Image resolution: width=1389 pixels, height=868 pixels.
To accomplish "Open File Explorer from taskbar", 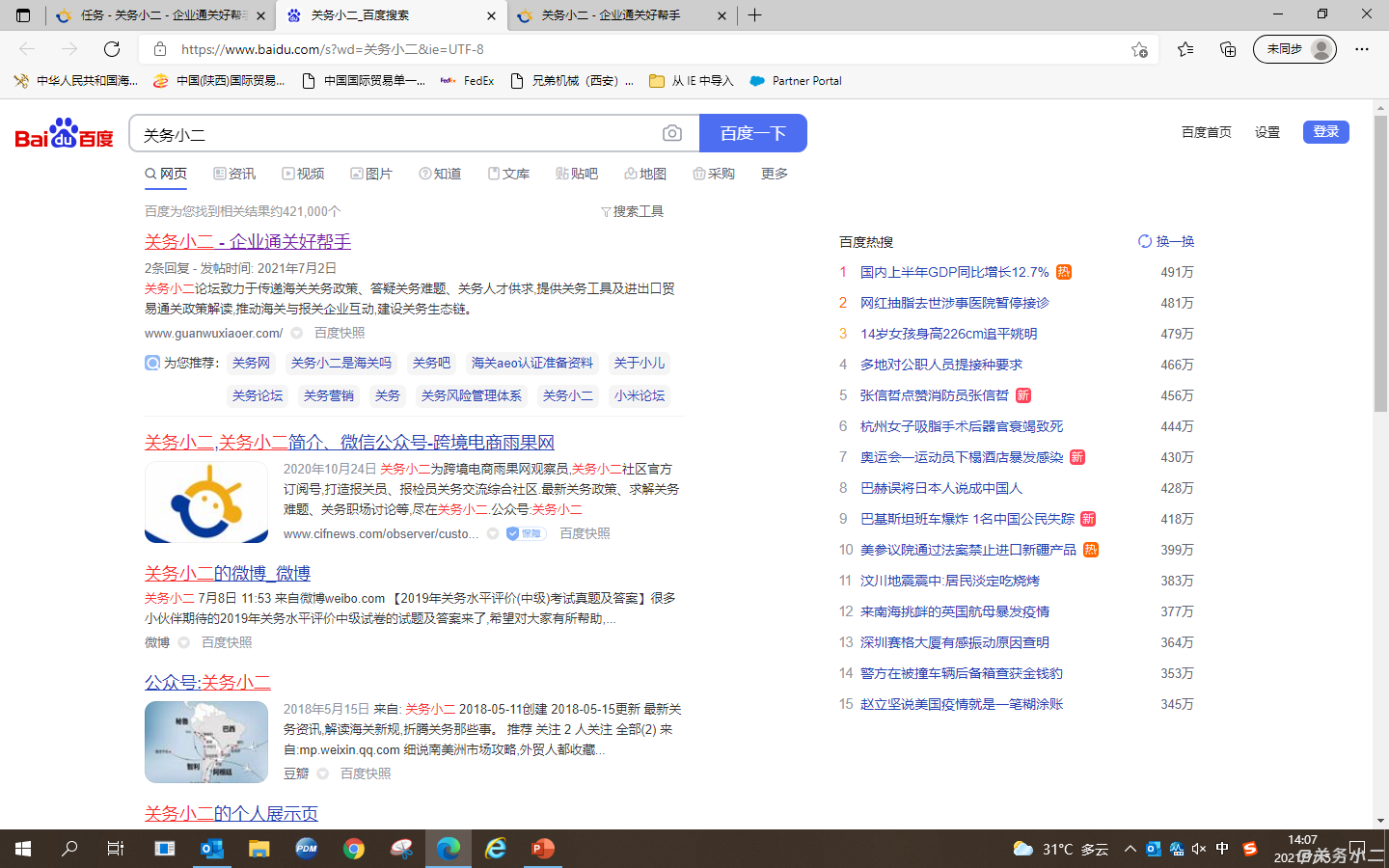I will point(259,849).
